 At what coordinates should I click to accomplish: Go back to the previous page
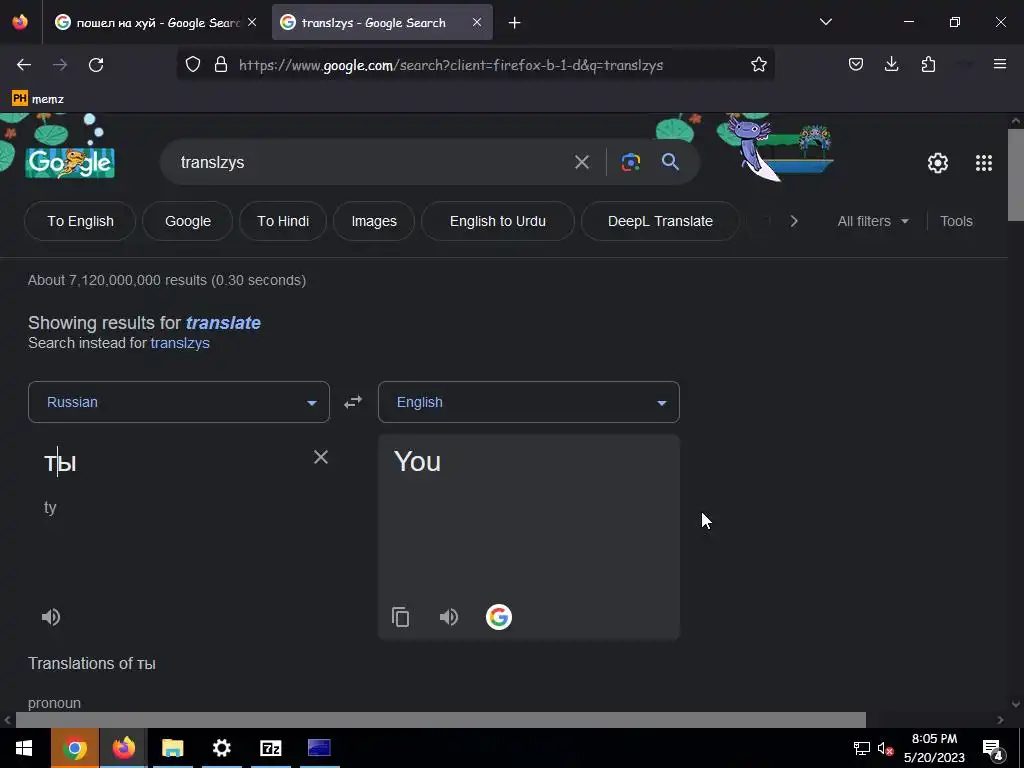(24, 65)
